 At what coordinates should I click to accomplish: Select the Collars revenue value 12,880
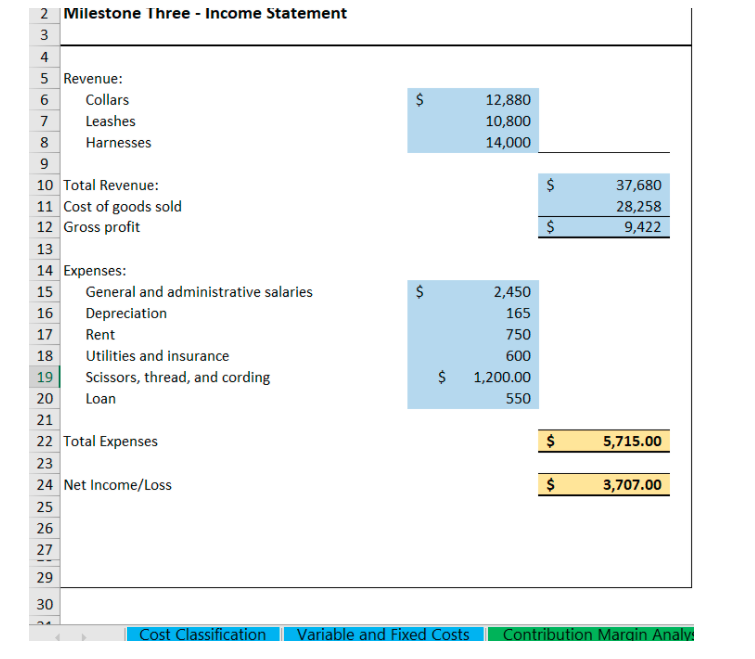(x=473, y=100)
